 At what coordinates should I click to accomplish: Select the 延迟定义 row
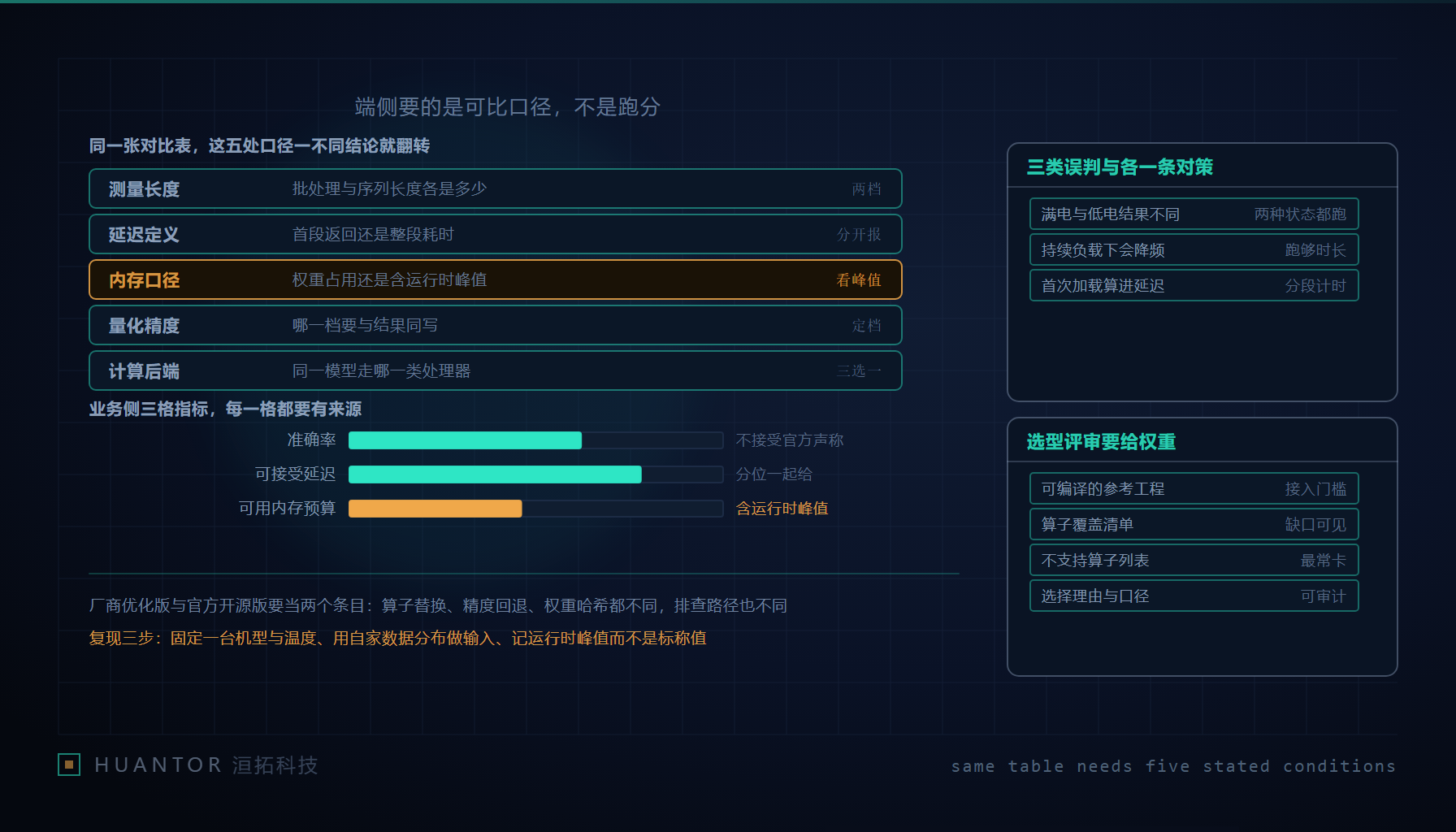496,234
